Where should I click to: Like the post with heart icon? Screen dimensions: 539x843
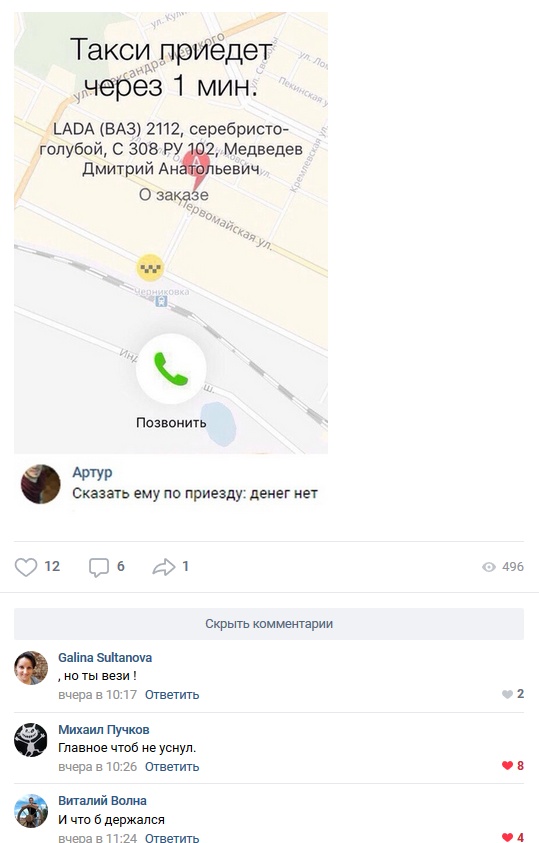tap(25, 567)
